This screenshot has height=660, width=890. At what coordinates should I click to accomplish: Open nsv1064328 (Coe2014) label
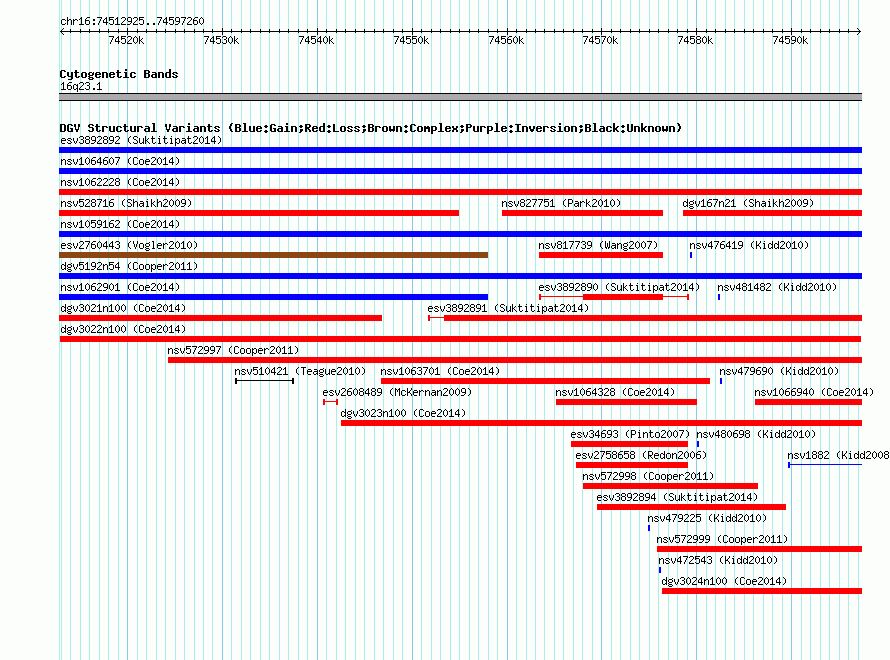point(615,392)
